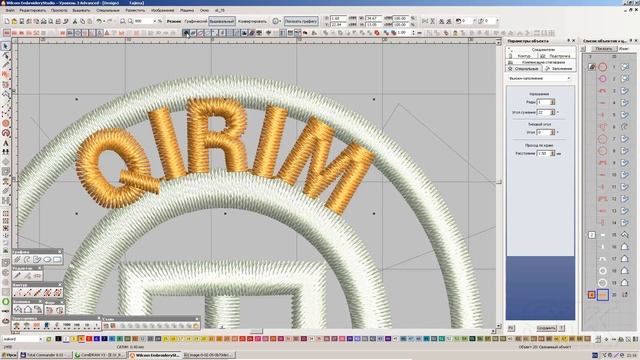This screenshot has height=360, width=640.
Task: Toggle the lock icon beside object 1
Action: tap(592, 67)
